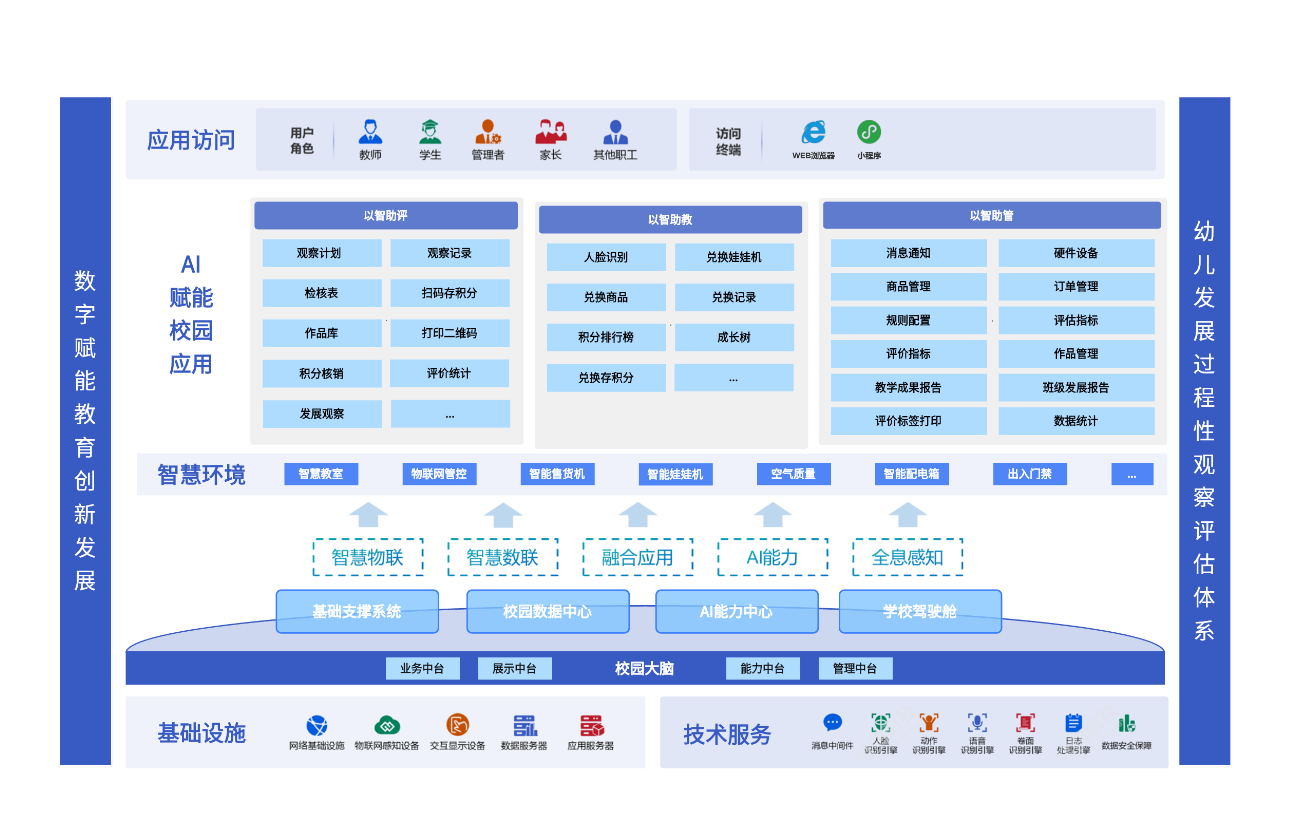This screenshot has width=1296, height=840.
Task: Click the 网络基础设施 network infrastructure icon
Action: point(318,724)
